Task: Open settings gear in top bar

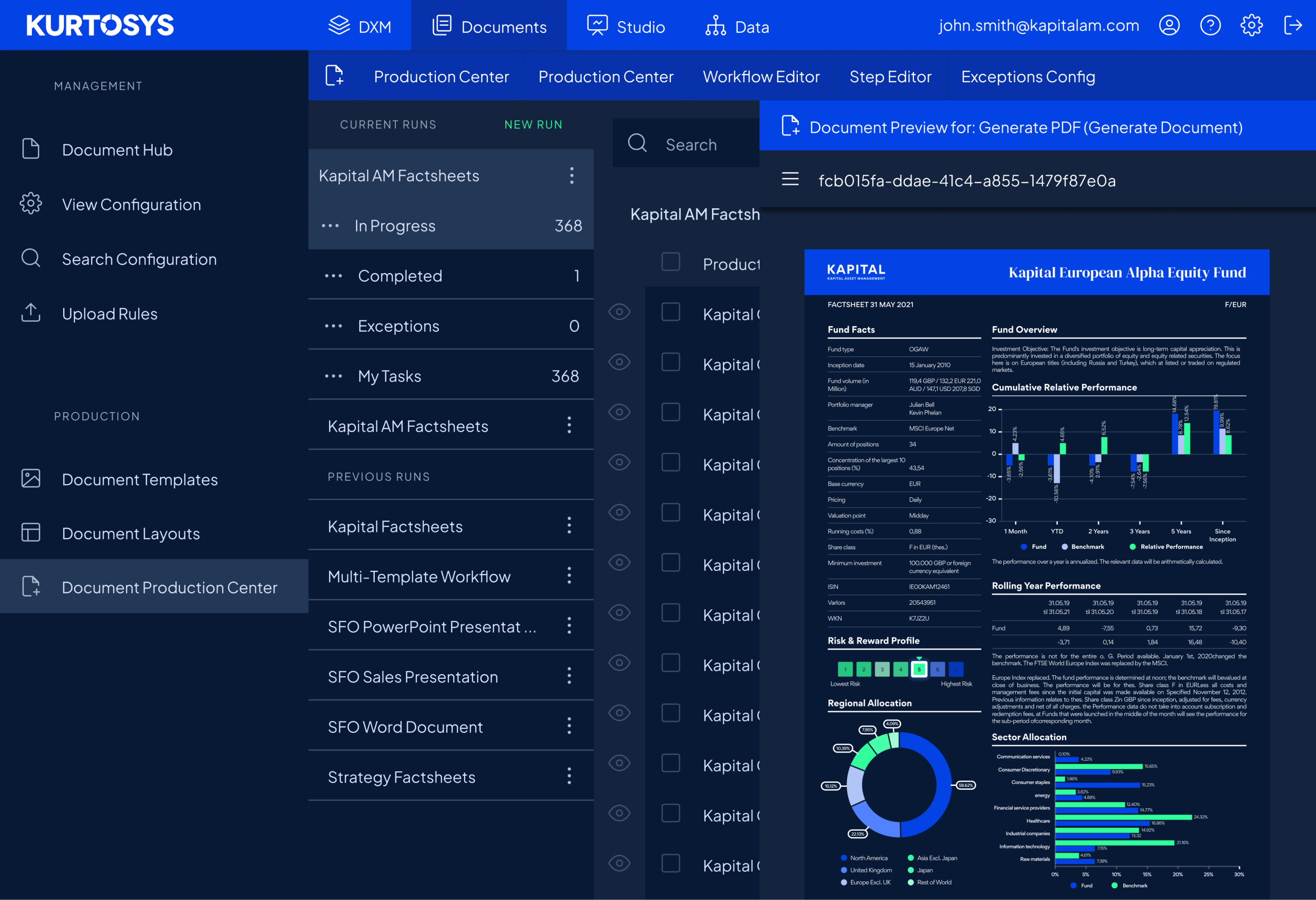Action: (1251, 26)
